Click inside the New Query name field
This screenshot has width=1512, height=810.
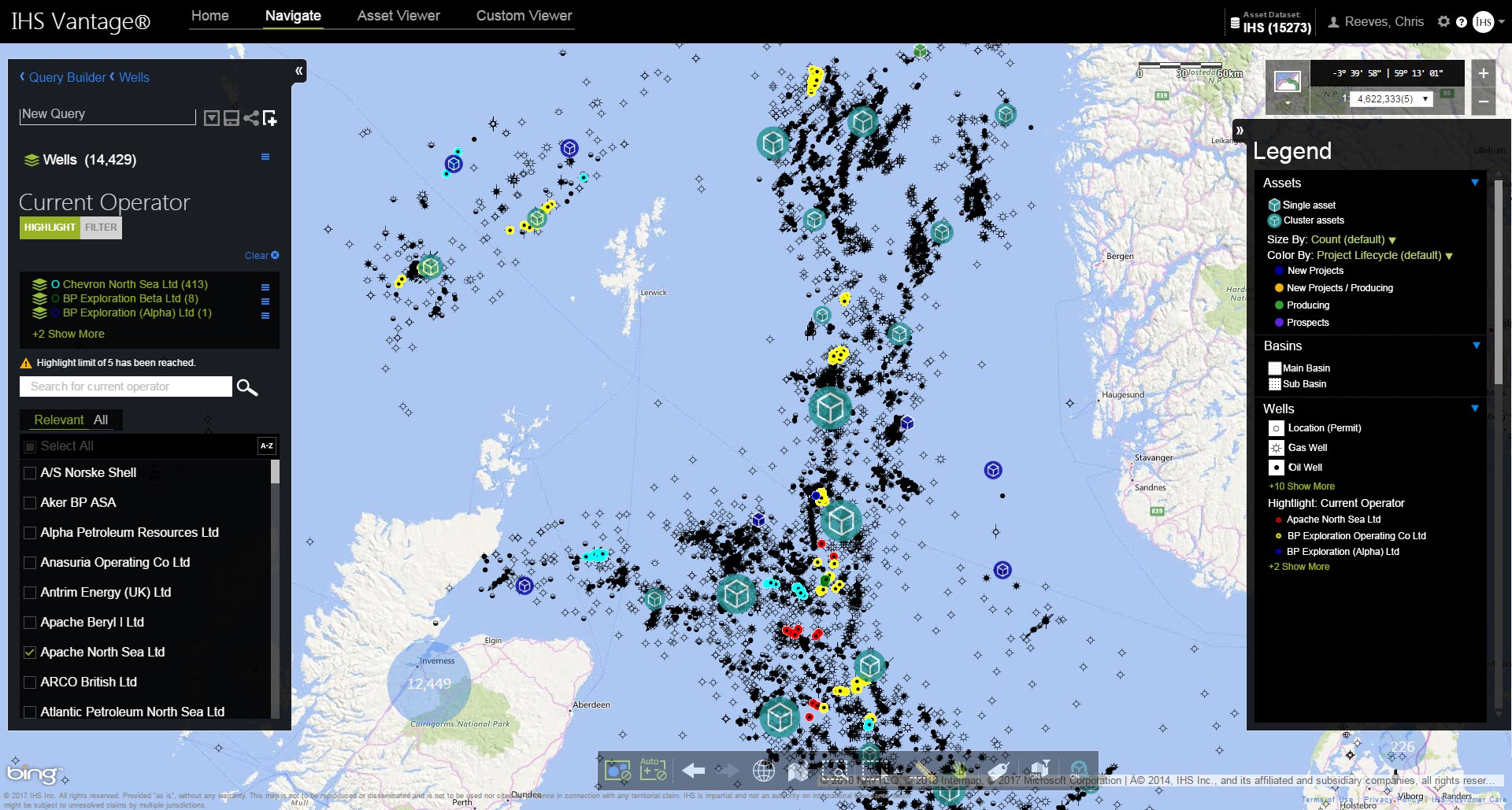click(x=107, y=115)
